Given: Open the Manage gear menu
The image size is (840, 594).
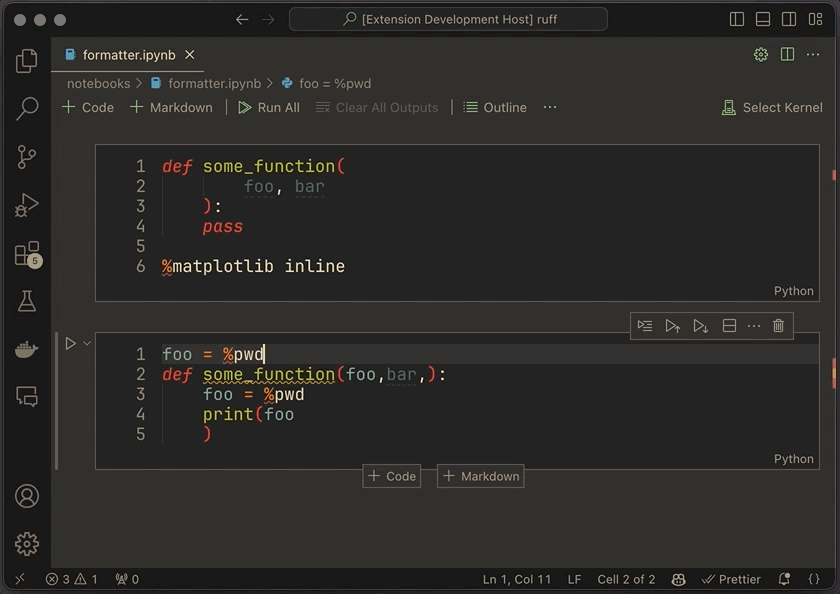Looking at the screenshot, I should [26, 544].
